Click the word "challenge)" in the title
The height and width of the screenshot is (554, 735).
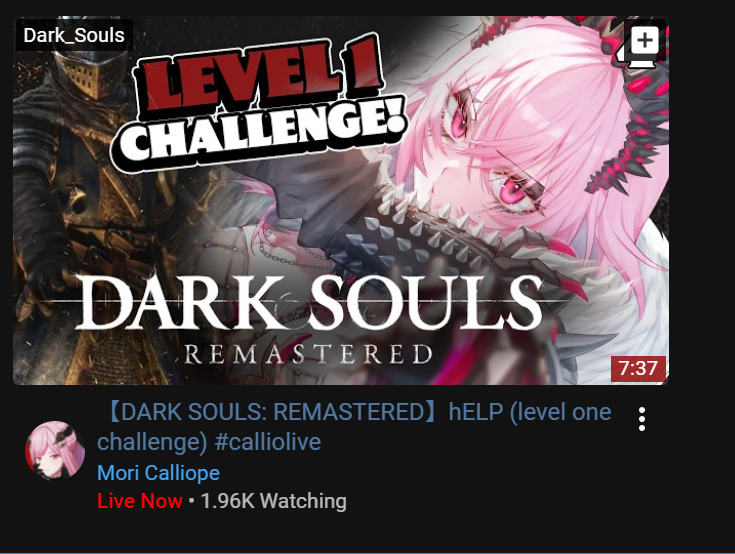pyautogui.click(x=152, y=442)
